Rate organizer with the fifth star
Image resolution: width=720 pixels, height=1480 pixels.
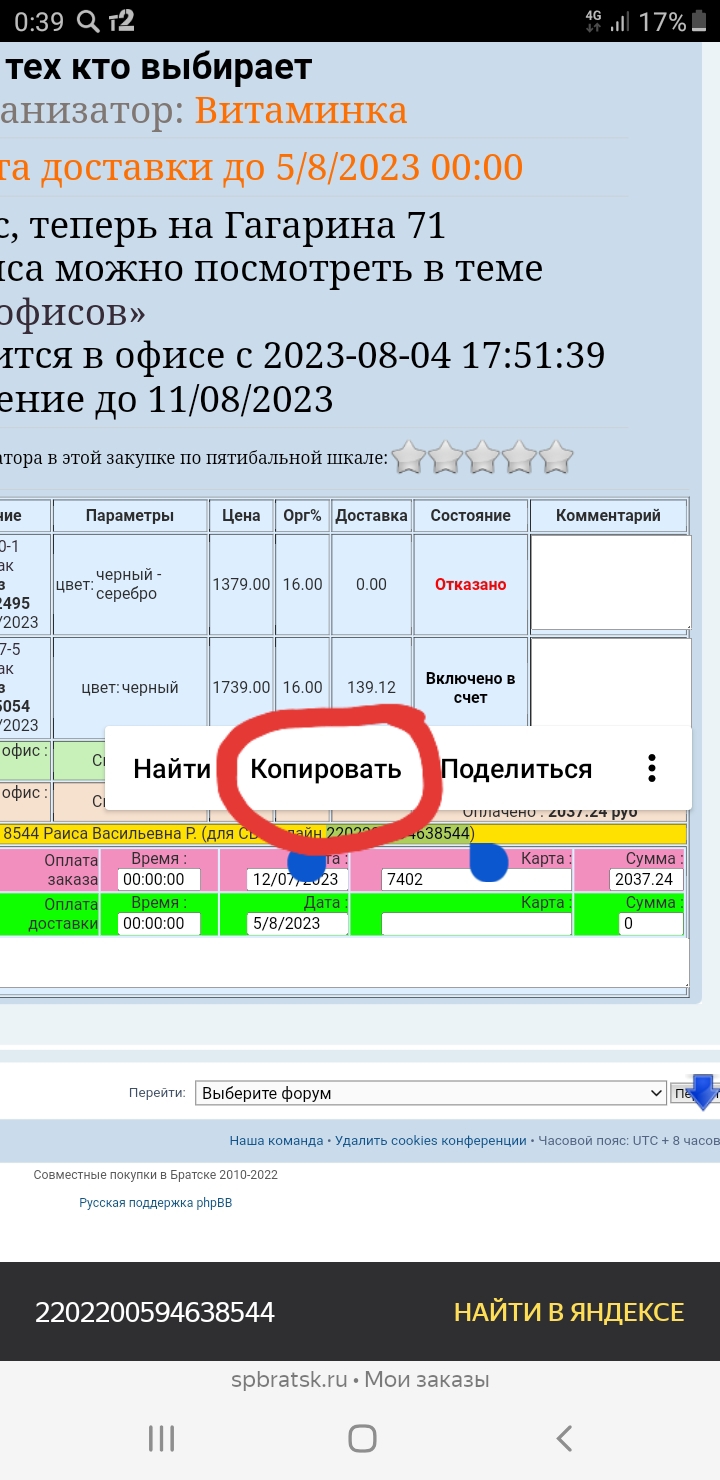coord(556,458)
